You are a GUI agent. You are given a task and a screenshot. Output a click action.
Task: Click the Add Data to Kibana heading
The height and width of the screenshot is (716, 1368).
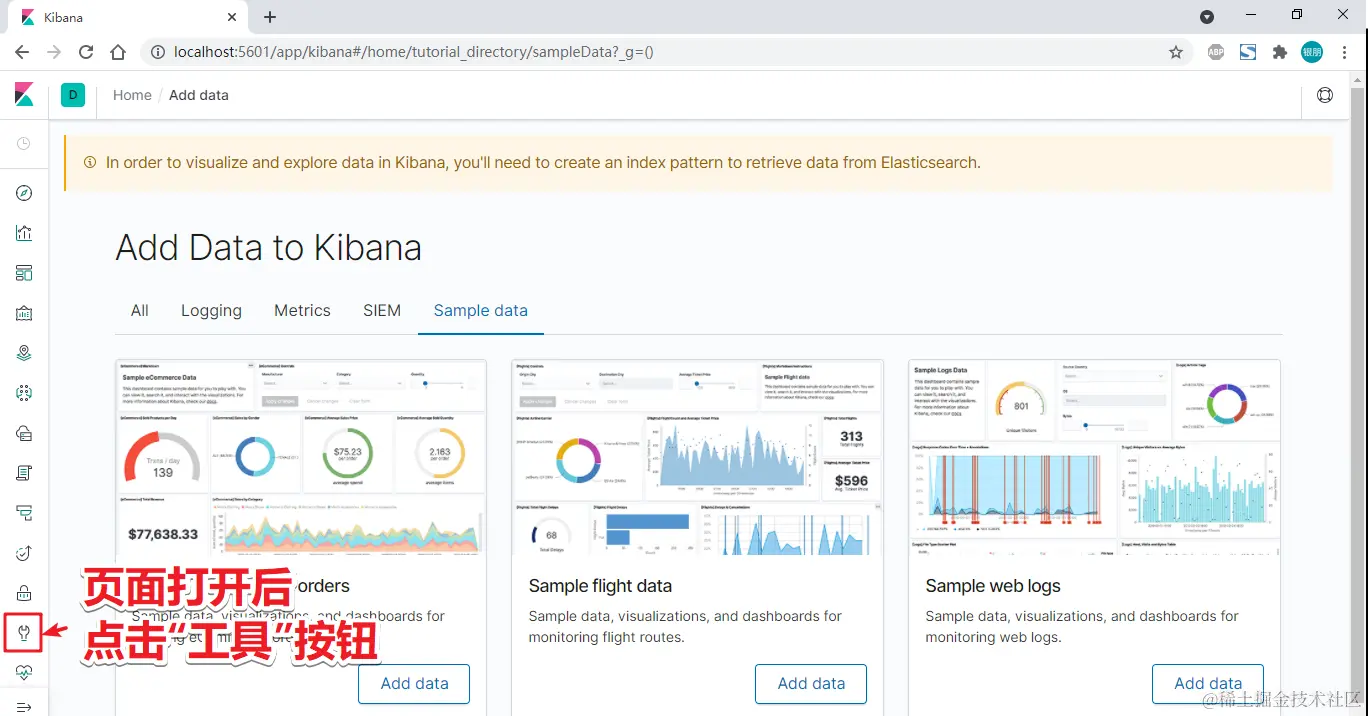269,248
